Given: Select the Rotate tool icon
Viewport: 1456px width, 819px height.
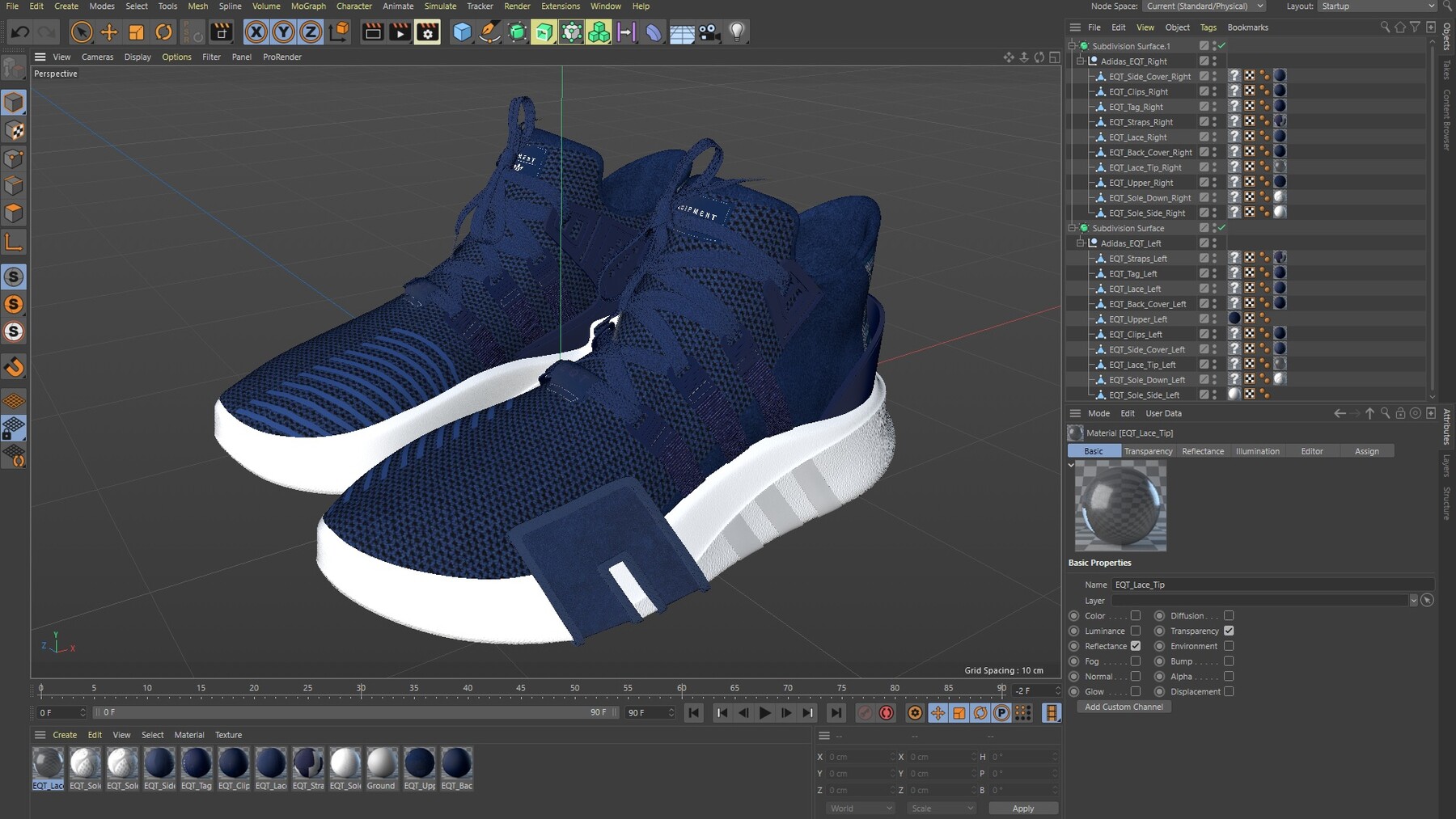Looking at the screenshot, I should click(x=163, y=32).
